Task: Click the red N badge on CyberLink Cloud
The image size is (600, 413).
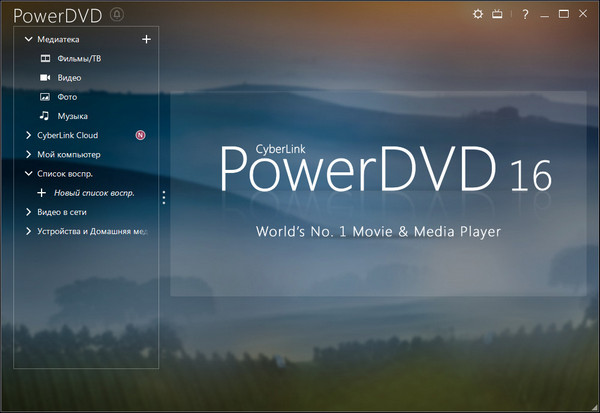Action: [141, 135]
